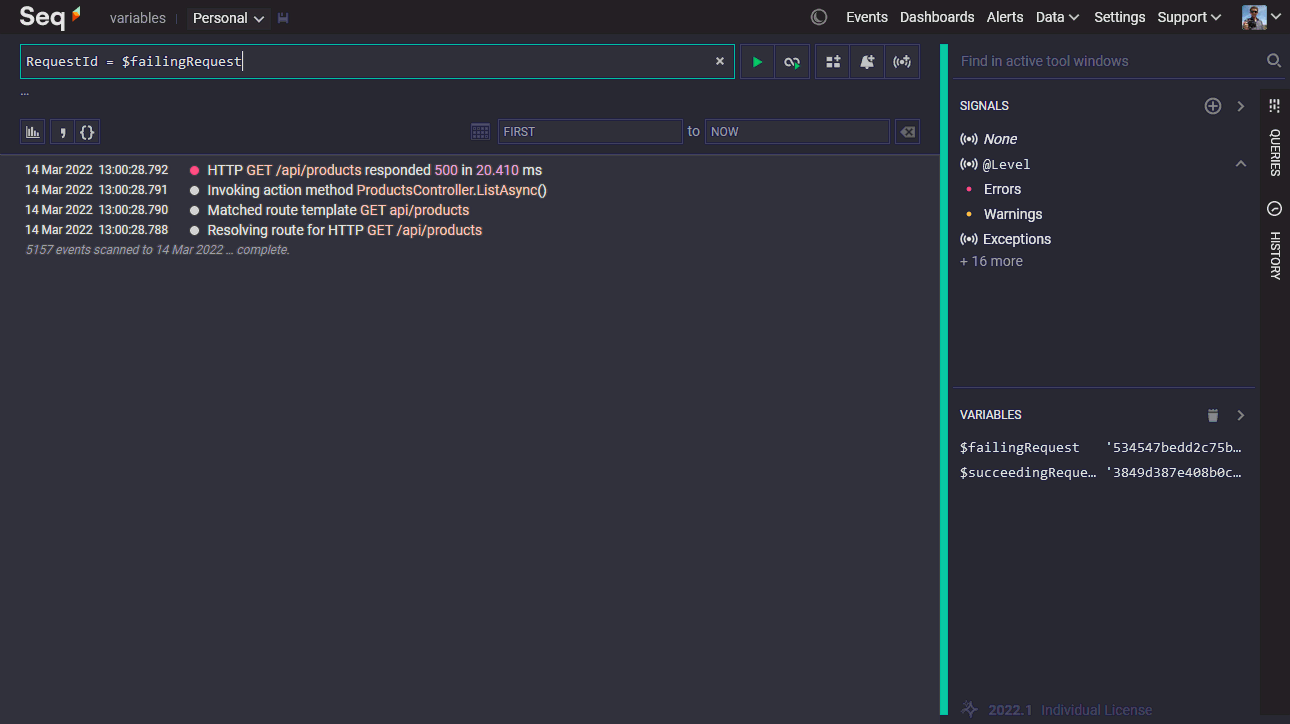Toggle the histogram chart view
1290x724 pixels.
pyautogui.click(x=34, y=132)
